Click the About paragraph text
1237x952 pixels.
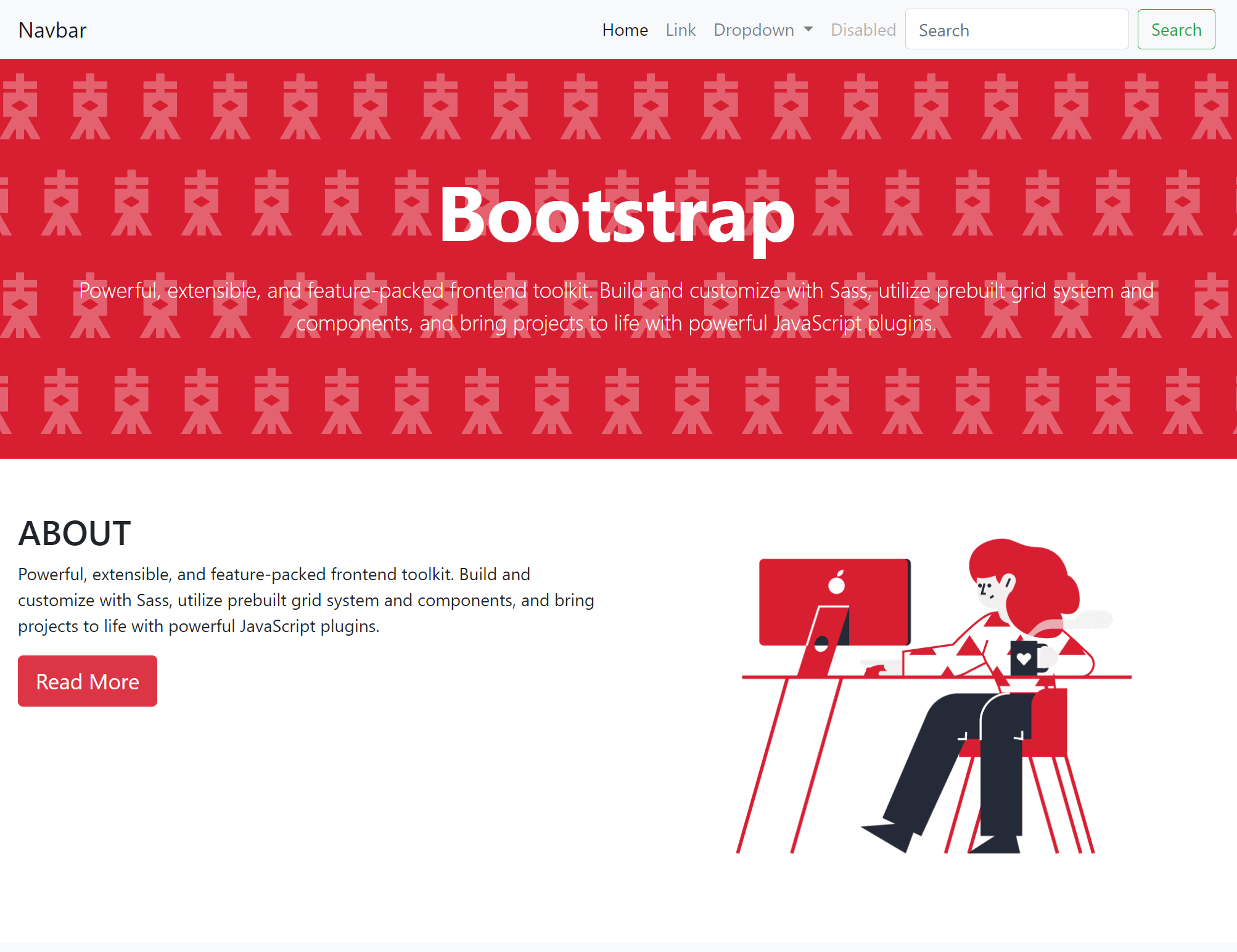306,600
